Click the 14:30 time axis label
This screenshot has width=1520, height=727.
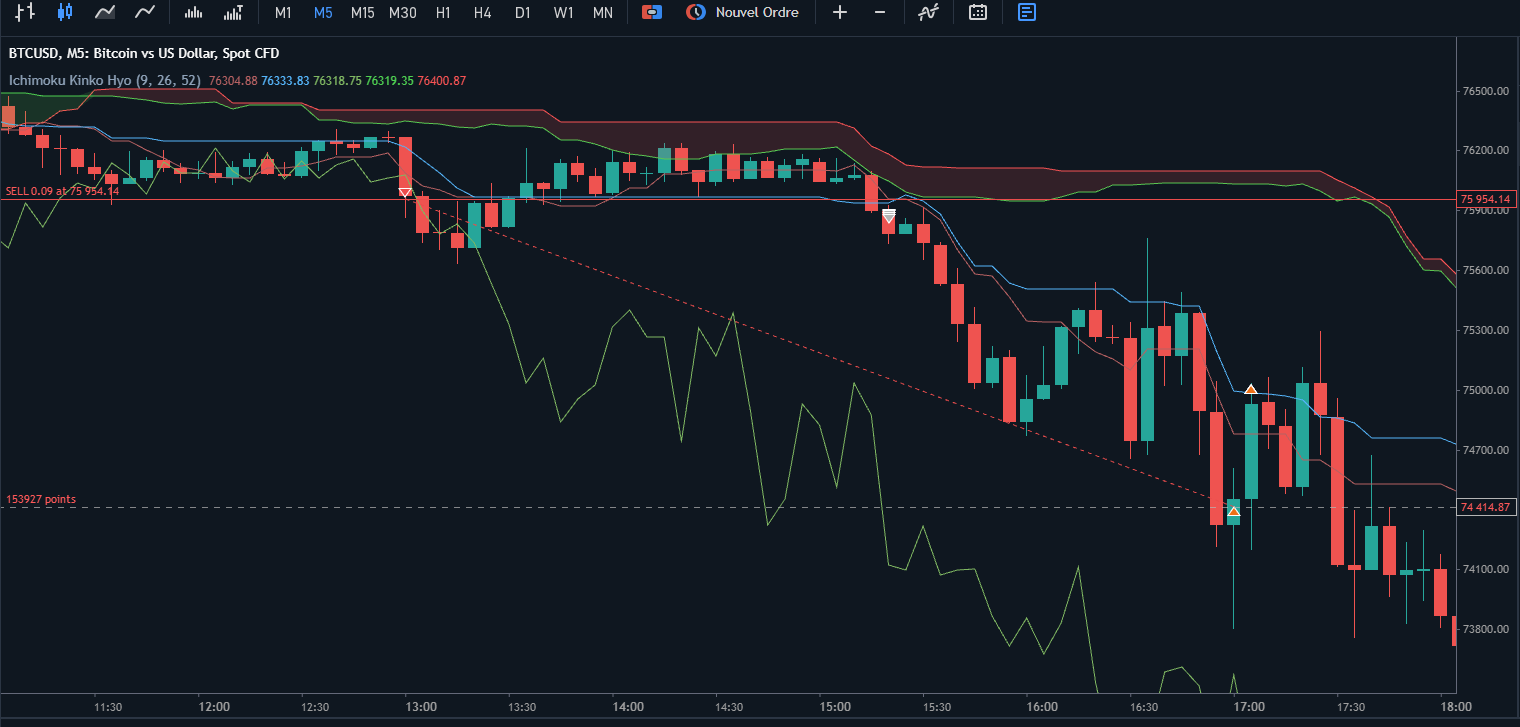tap(729, 707)
